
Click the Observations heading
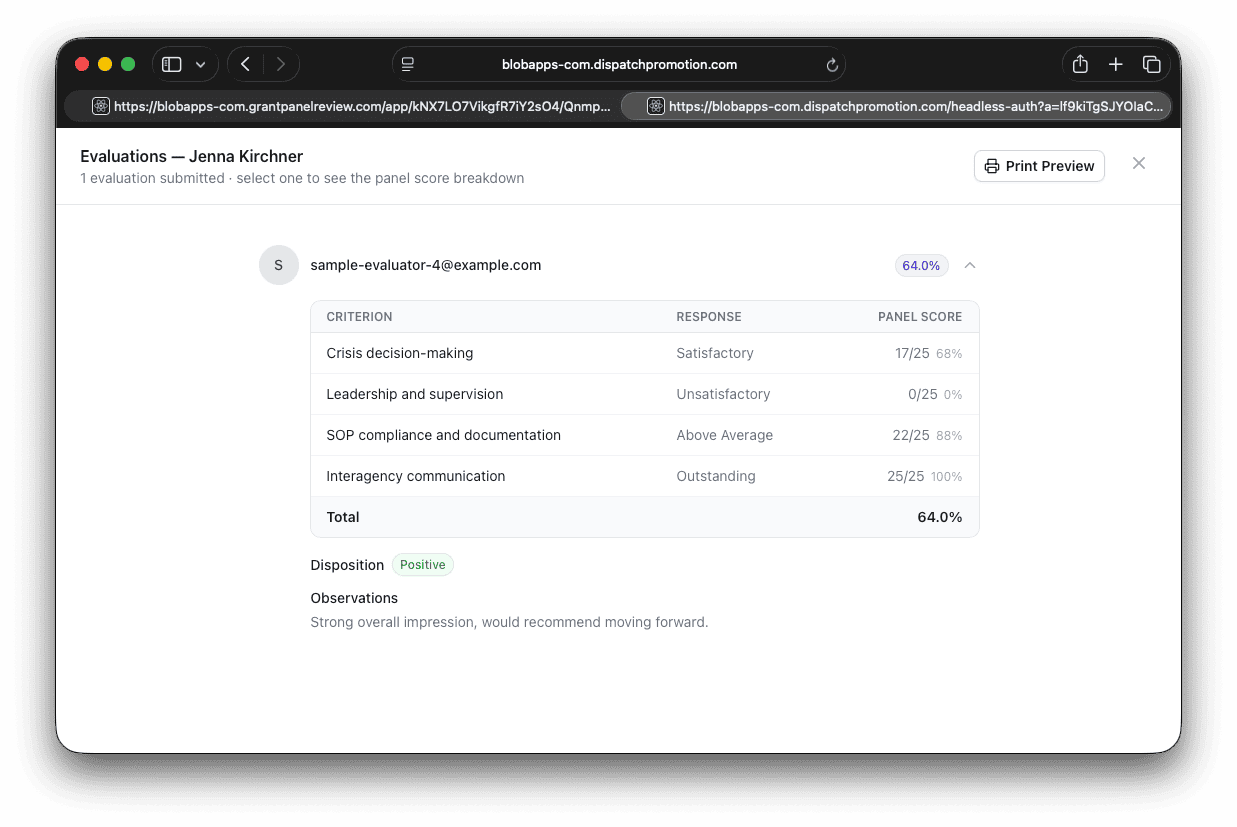(x=354, y=598)
